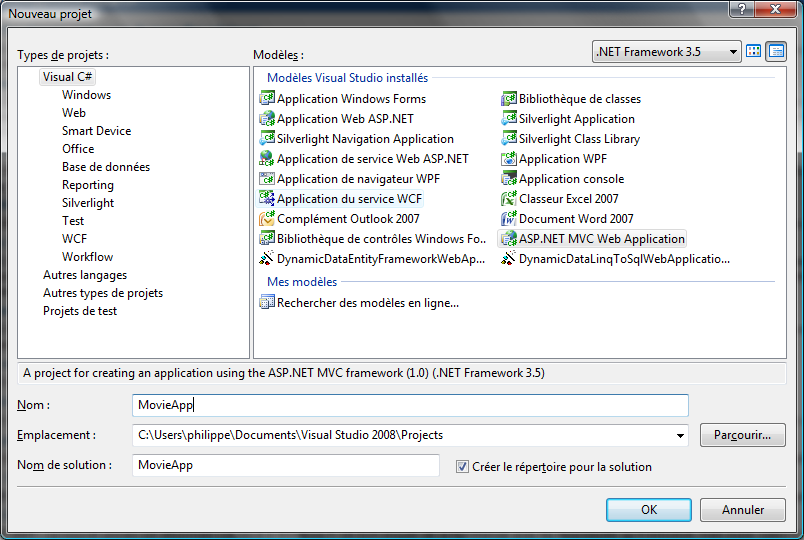Viewport: 804px width, 540px height.
Task: Click the Nom de solution text field
Action: [x=285, y=466]
